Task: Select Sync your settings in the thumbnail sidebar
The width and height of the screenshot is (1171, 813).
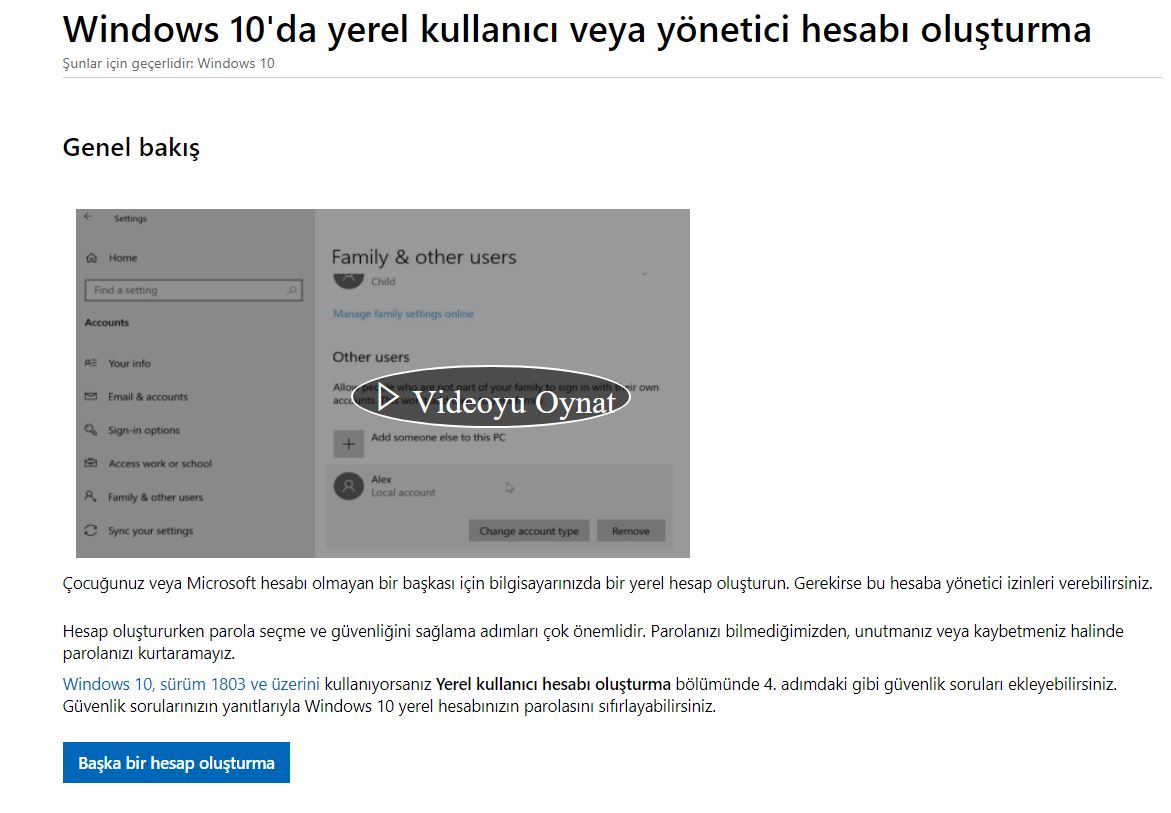Action: [x=150, y=531]
